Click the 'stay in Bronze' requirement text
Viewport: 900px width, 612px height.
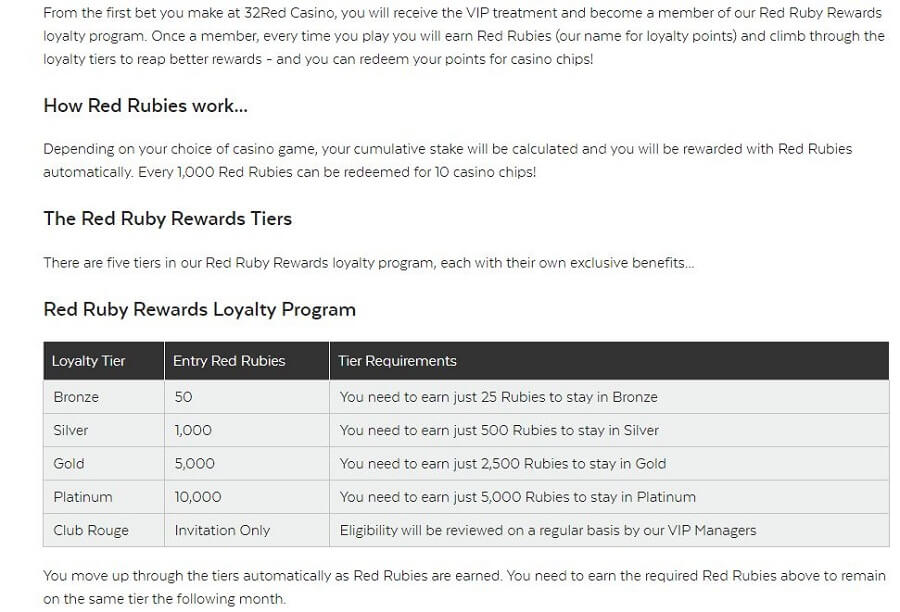pos(499,397)
